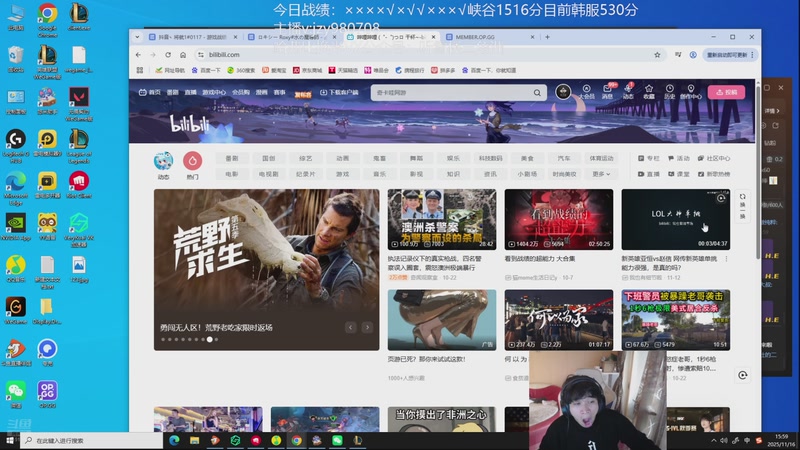The height and width of the screenshot is (450, 800).
Task: Open 直播 in the bilibili top nav
Action: pyautogui.click(x=190, y=92)
